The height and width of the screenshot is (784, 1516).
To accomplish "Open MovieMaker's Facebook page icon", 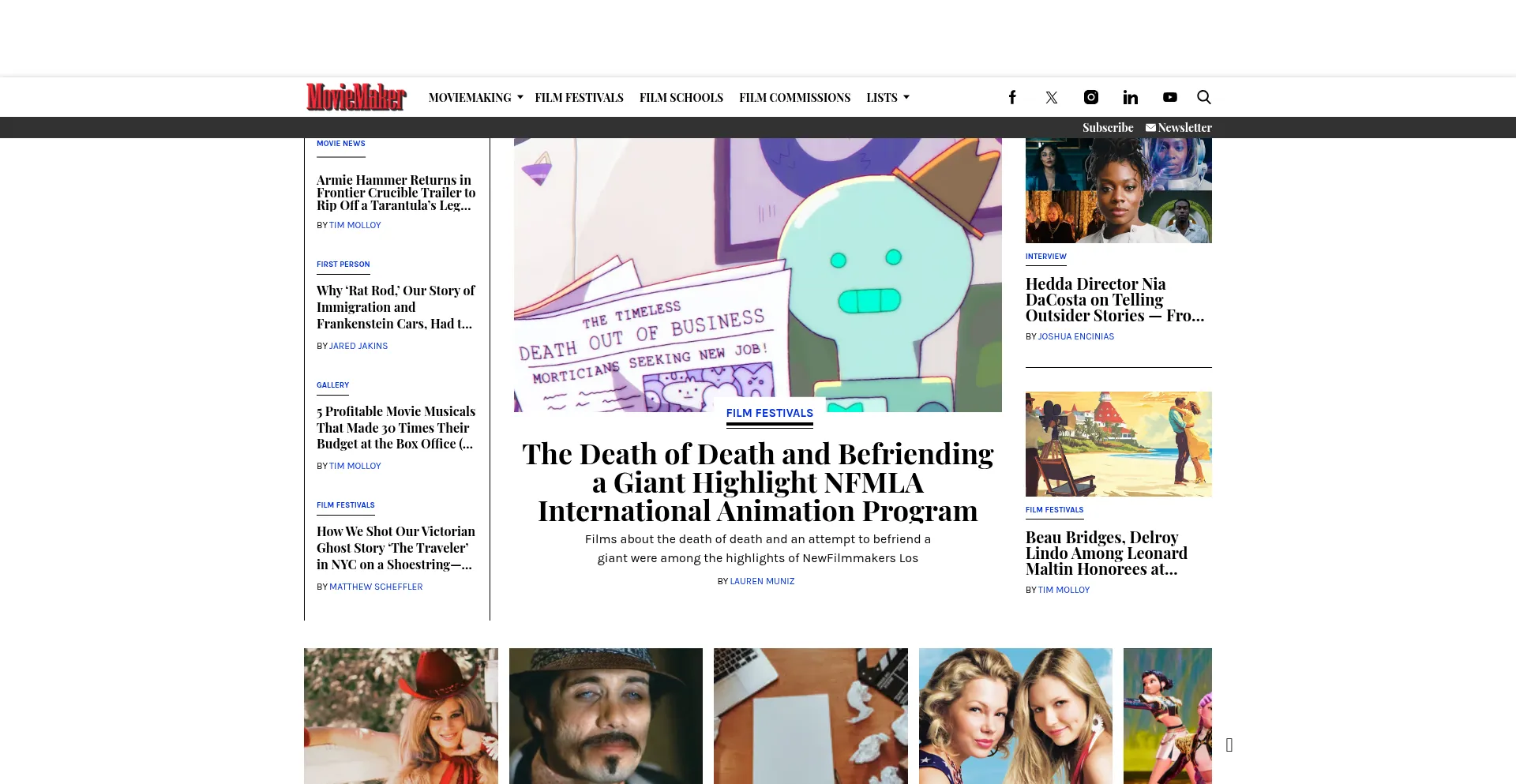I will 1012,97.
